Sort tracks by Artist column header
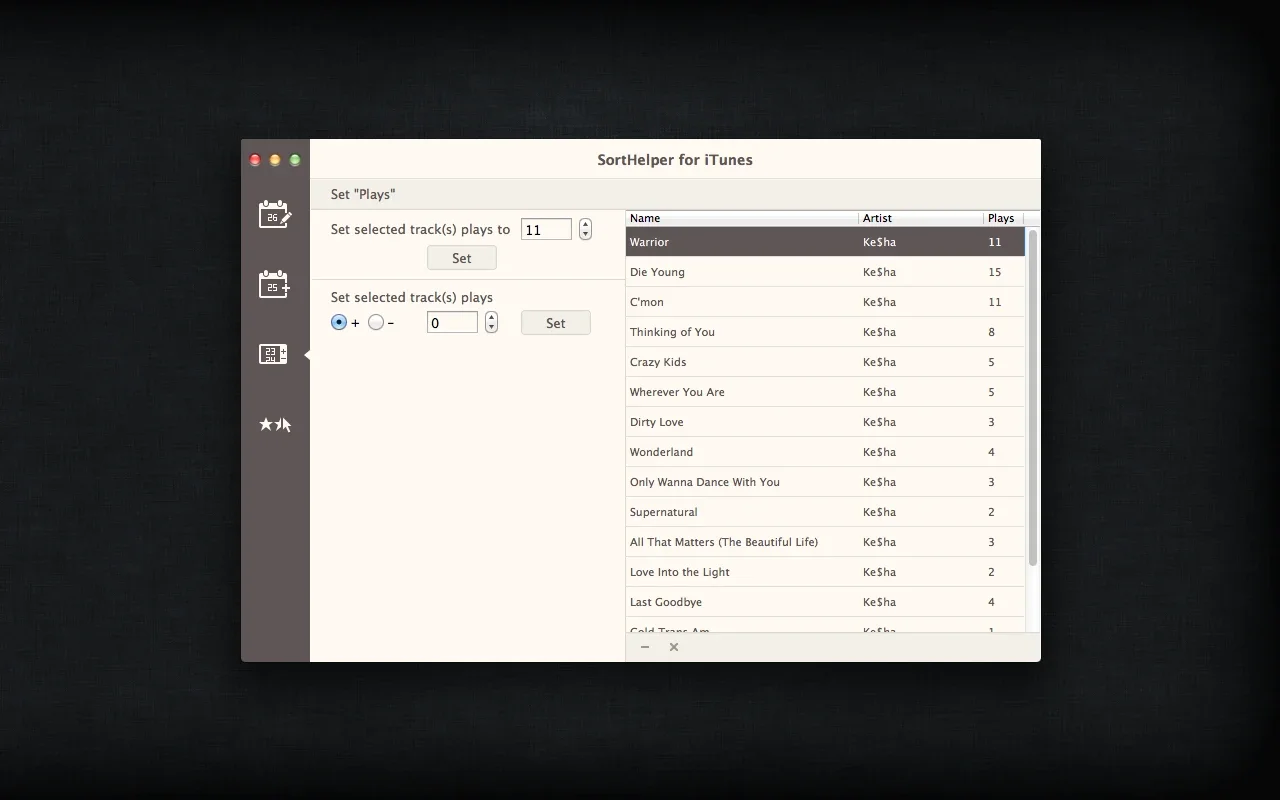The image size is (1280, 800). tap(921, 218)
